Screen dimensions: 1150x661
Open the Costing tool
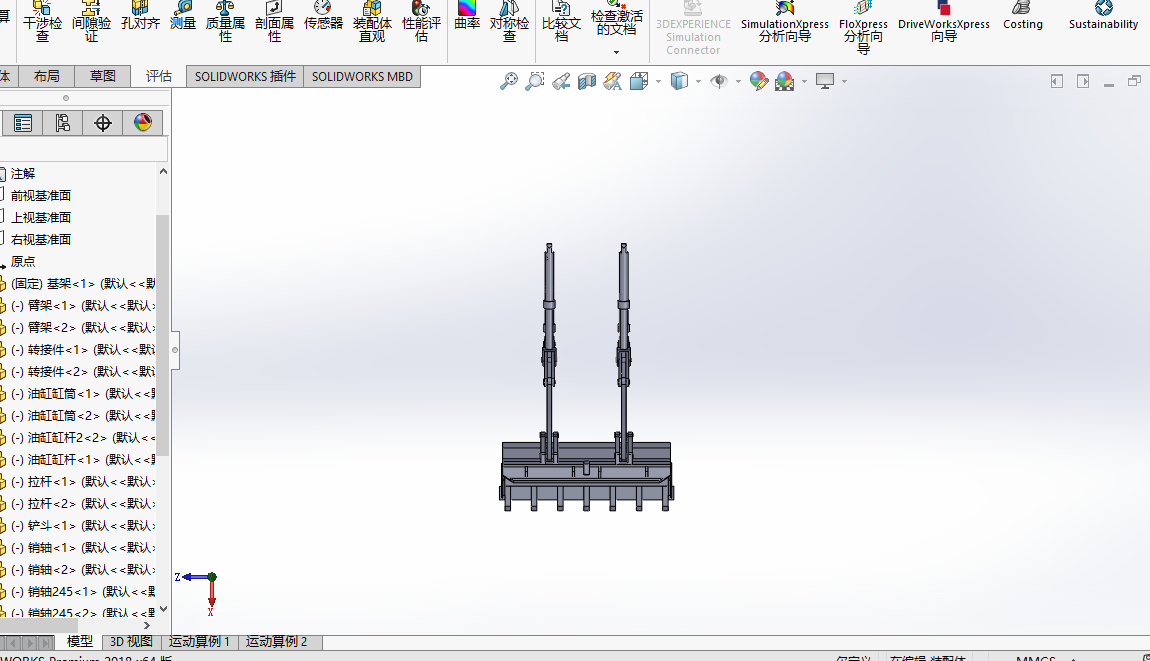(x=1023, y=16)
